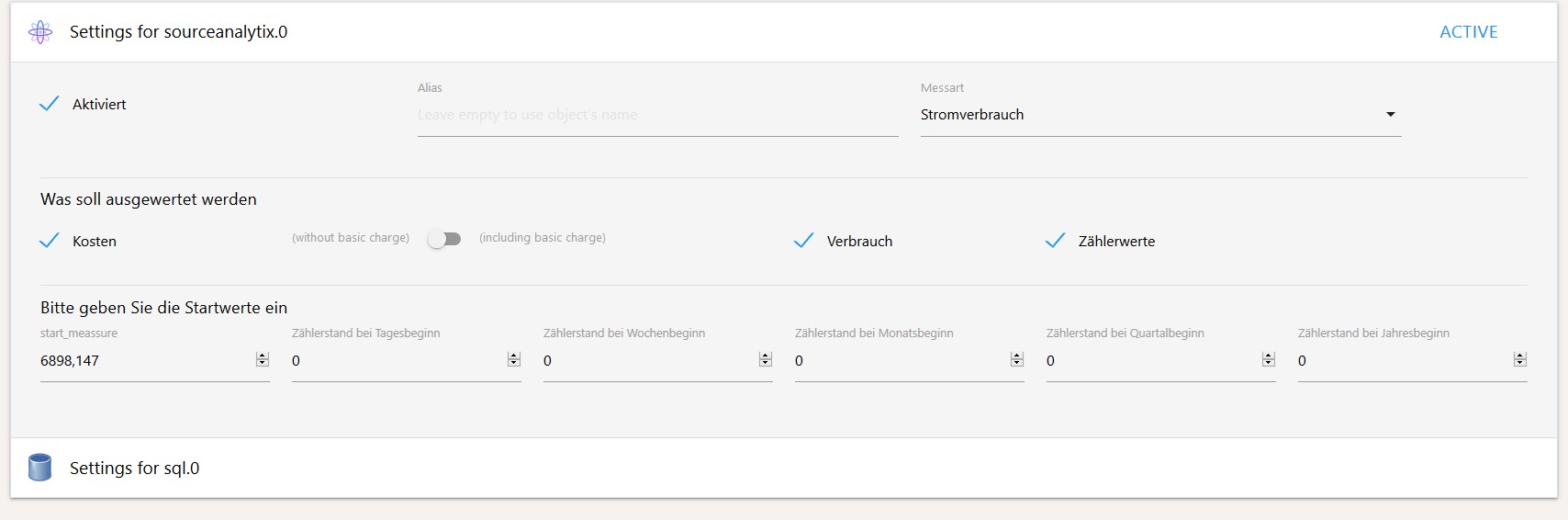Uncheck the Zählerwerte checkbox
1568x520 pixels.
coord(1056,241)
